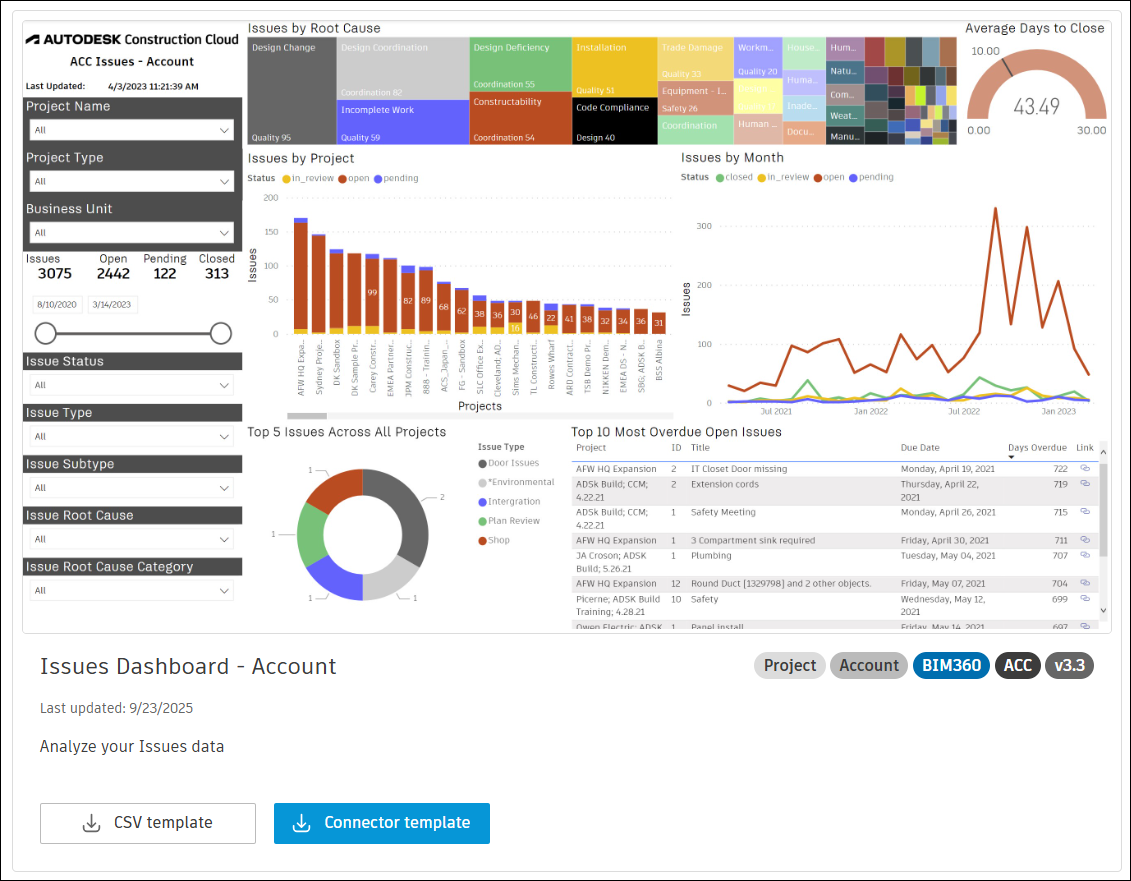Open link icon for IT Closet Door missing
1131x881 pixels.
1084,468
